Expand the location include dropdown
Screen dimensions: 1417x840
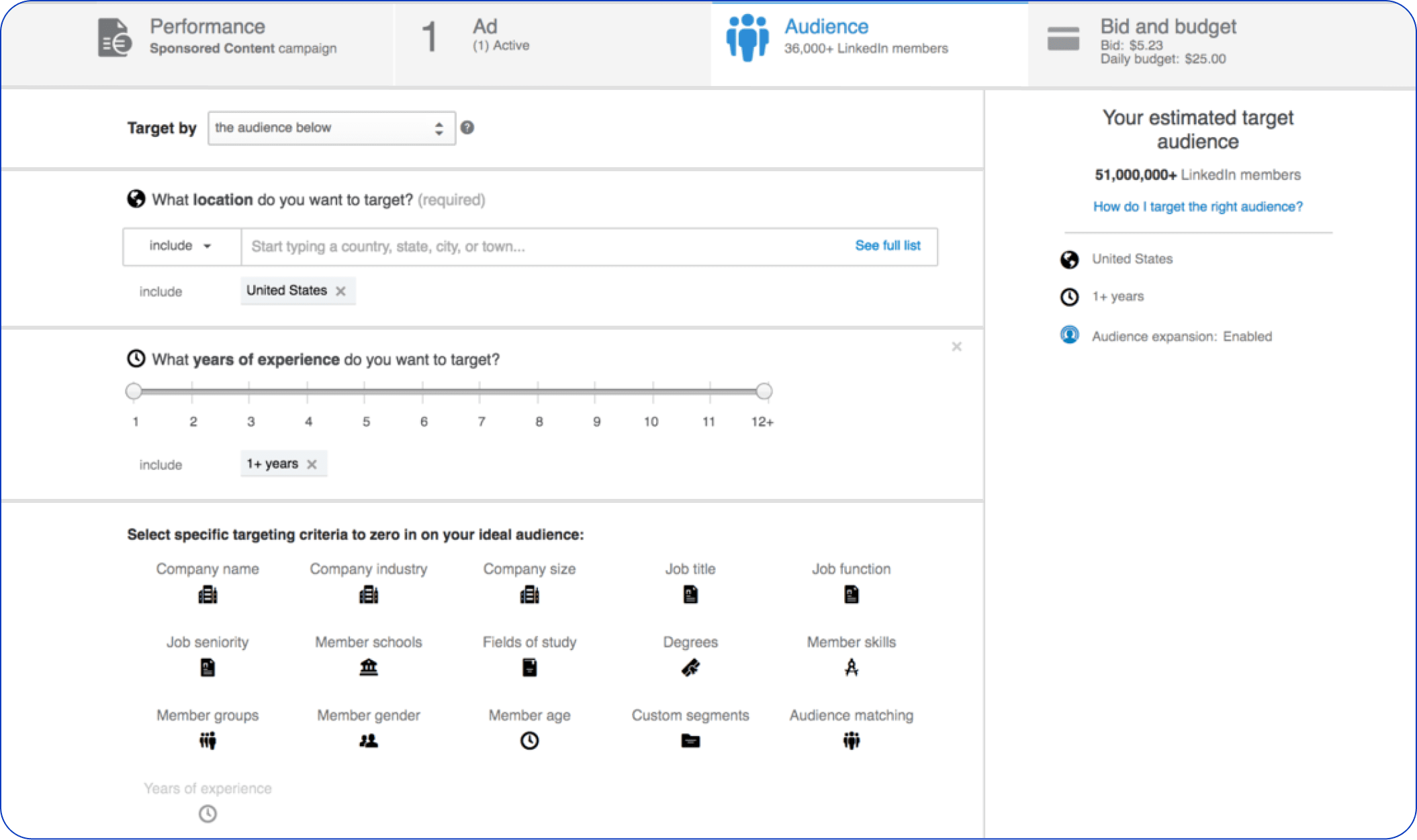click(181, 246)
